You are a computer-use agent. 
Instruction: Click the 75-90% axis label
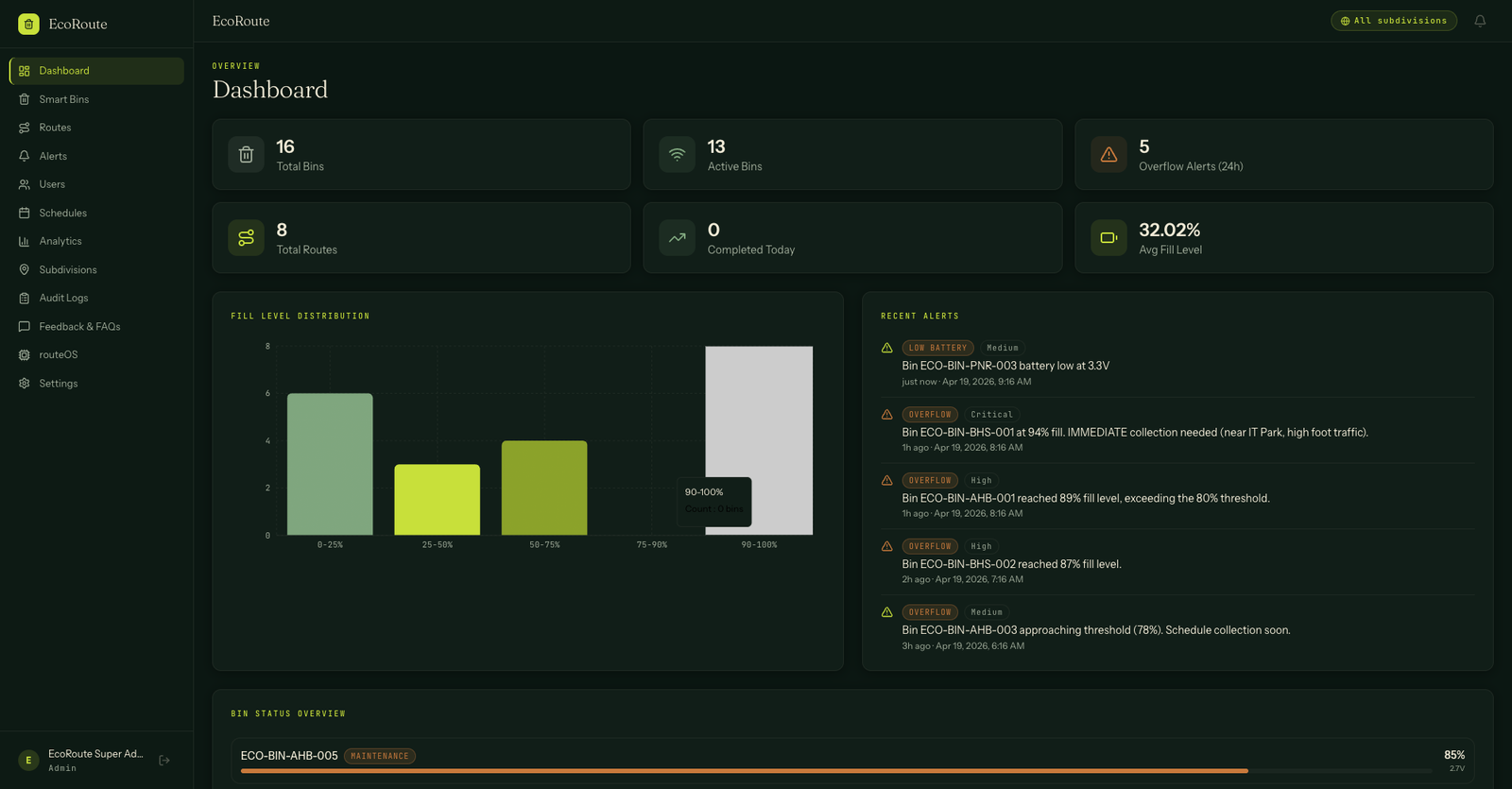(x=652, y=545)
